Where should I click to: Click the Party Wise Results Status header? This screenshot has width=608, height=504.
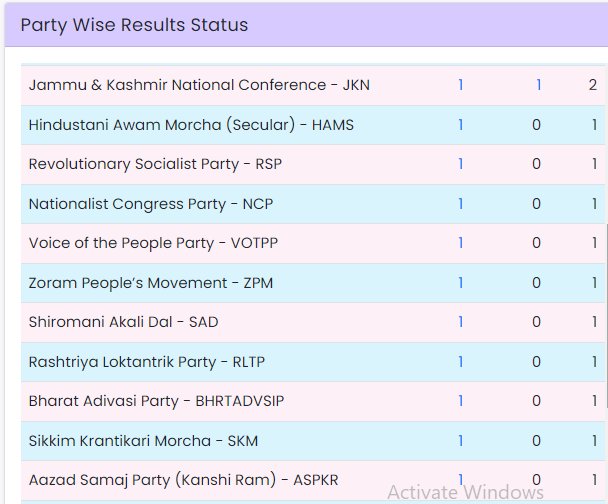[134, 25]
